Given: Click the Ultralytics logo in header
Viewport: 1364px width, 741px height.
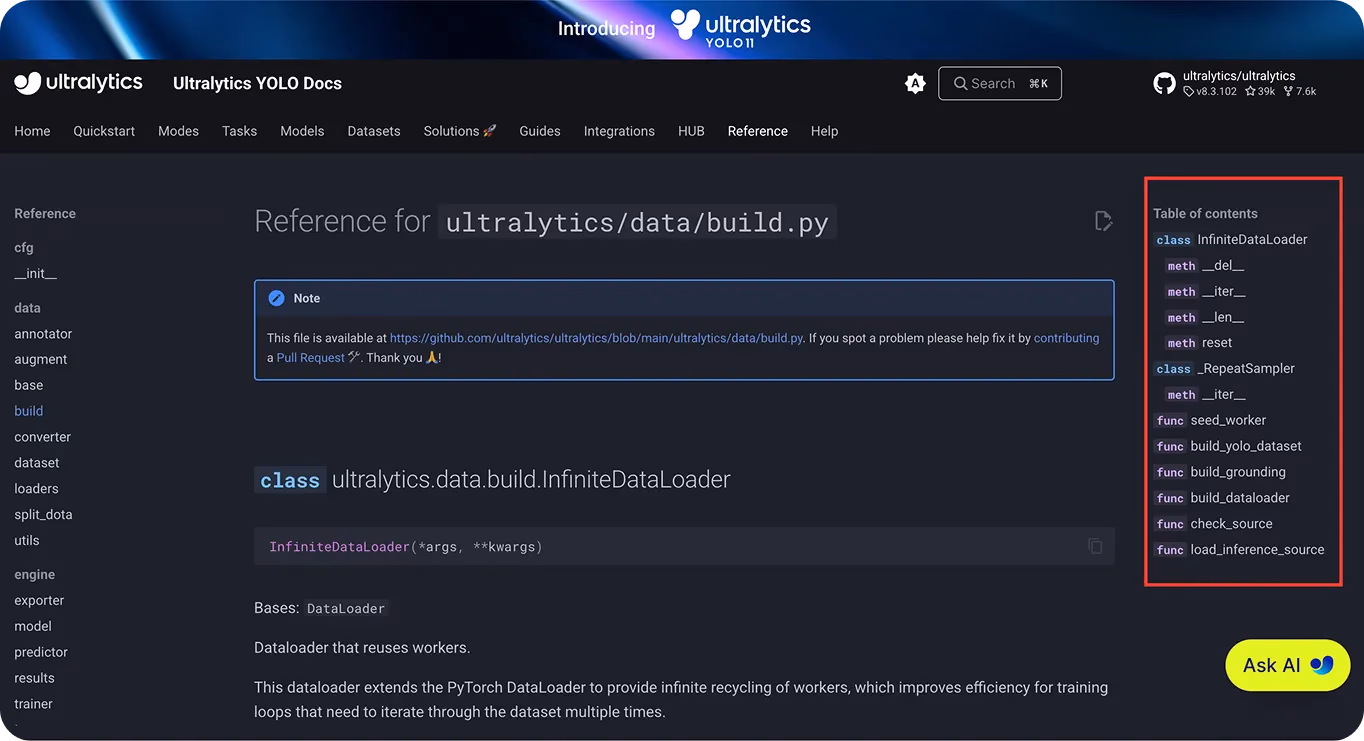Looking at the screenshot, I should tap(78, 83).
